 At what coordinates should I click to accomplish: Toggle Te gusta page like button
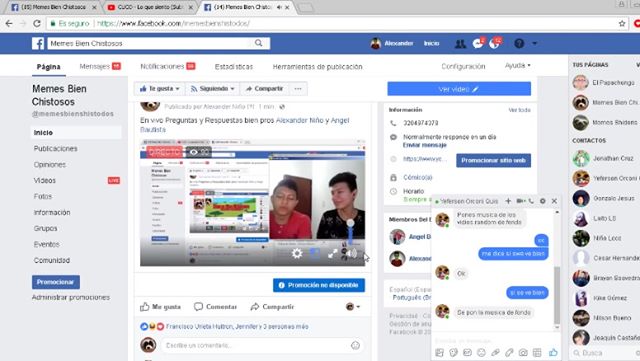point(160,89)
